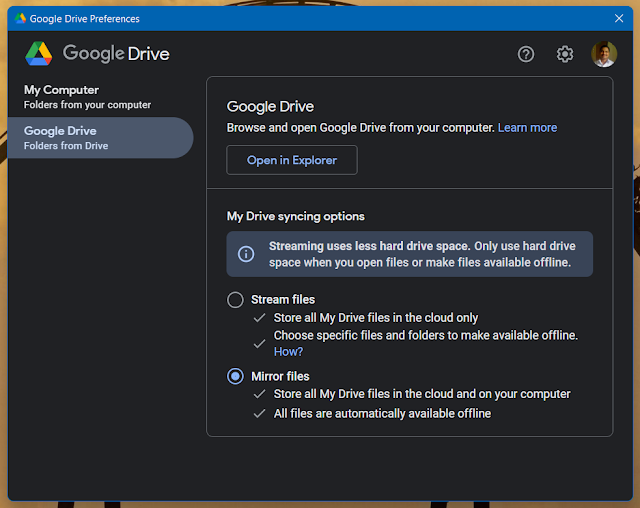Follow the Learn more link
Image resolution: width=640 pixels, height=508 pixels.
(527, 128)
